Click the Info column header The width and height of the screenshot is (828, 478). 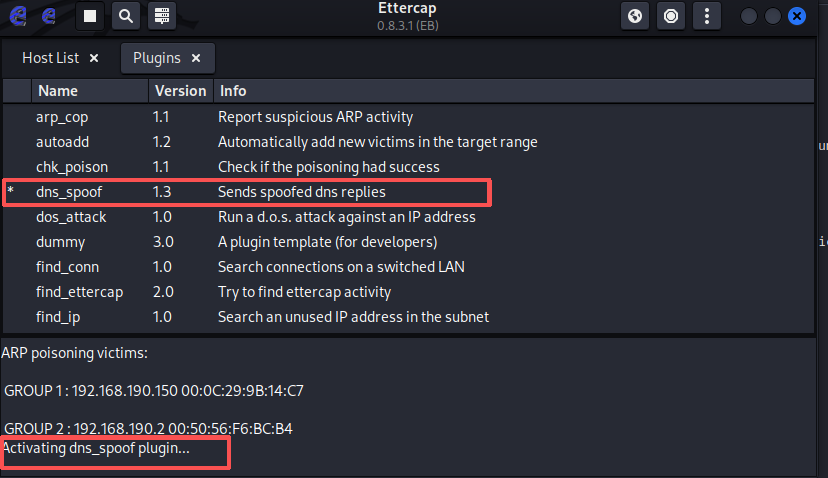[x=233, y=91]
